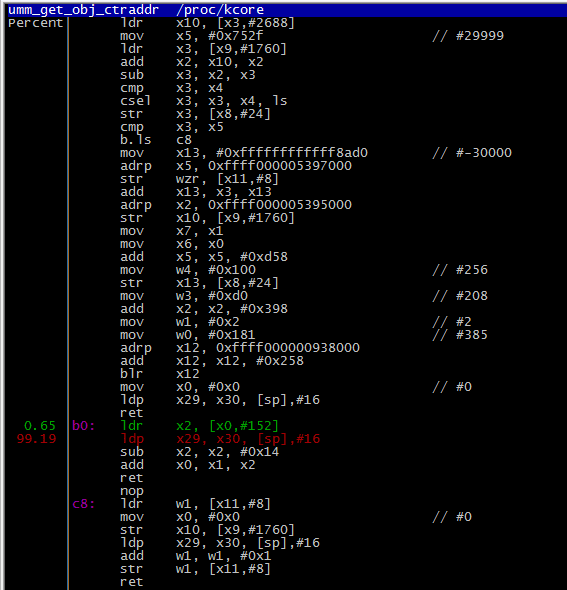Select line 'add x2, x2, #0x398'
This screenshot has width=567, height=590.
pos(204,309)
